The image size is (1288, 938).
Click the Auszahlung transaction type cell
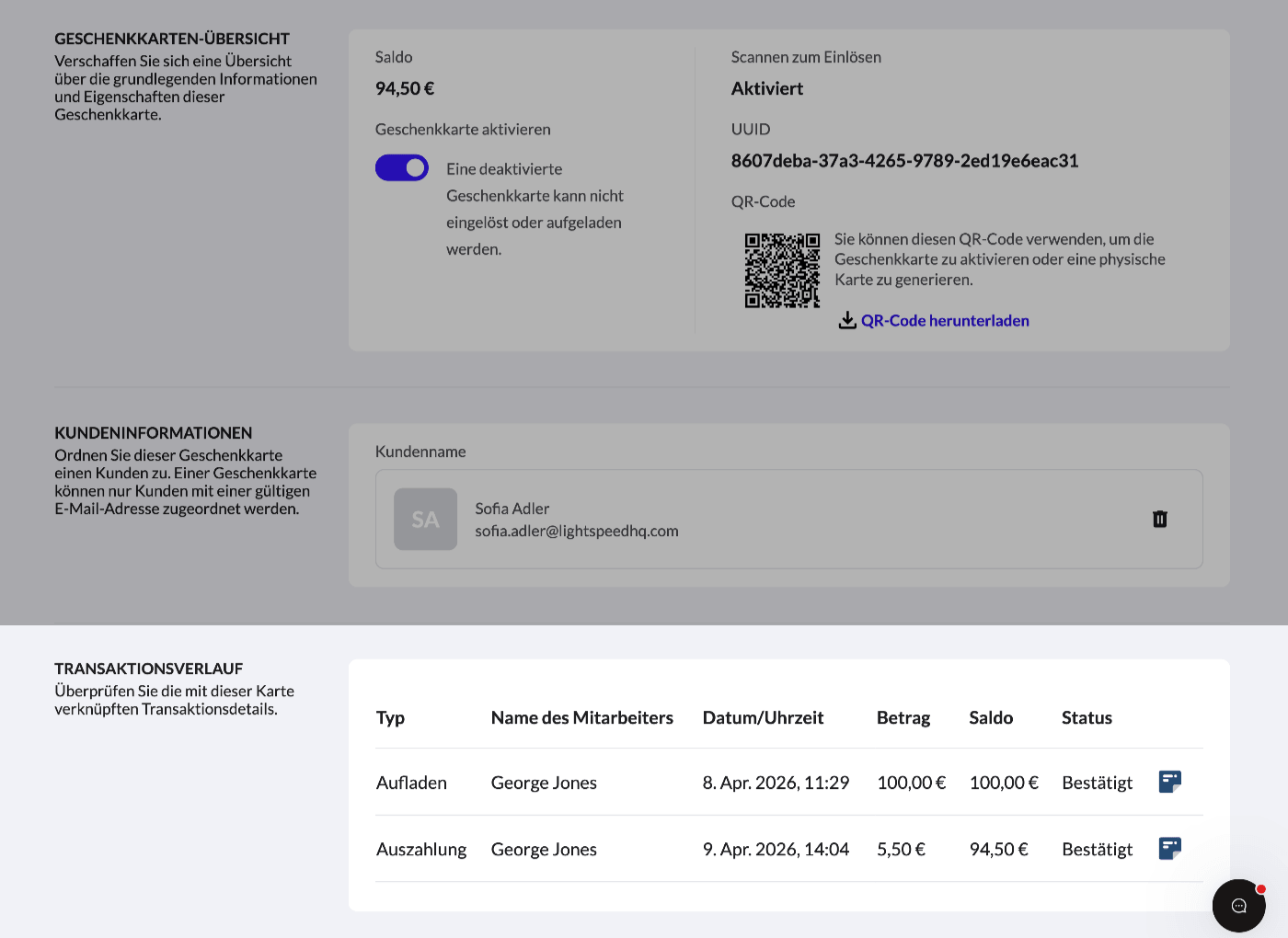click(421, 849)
